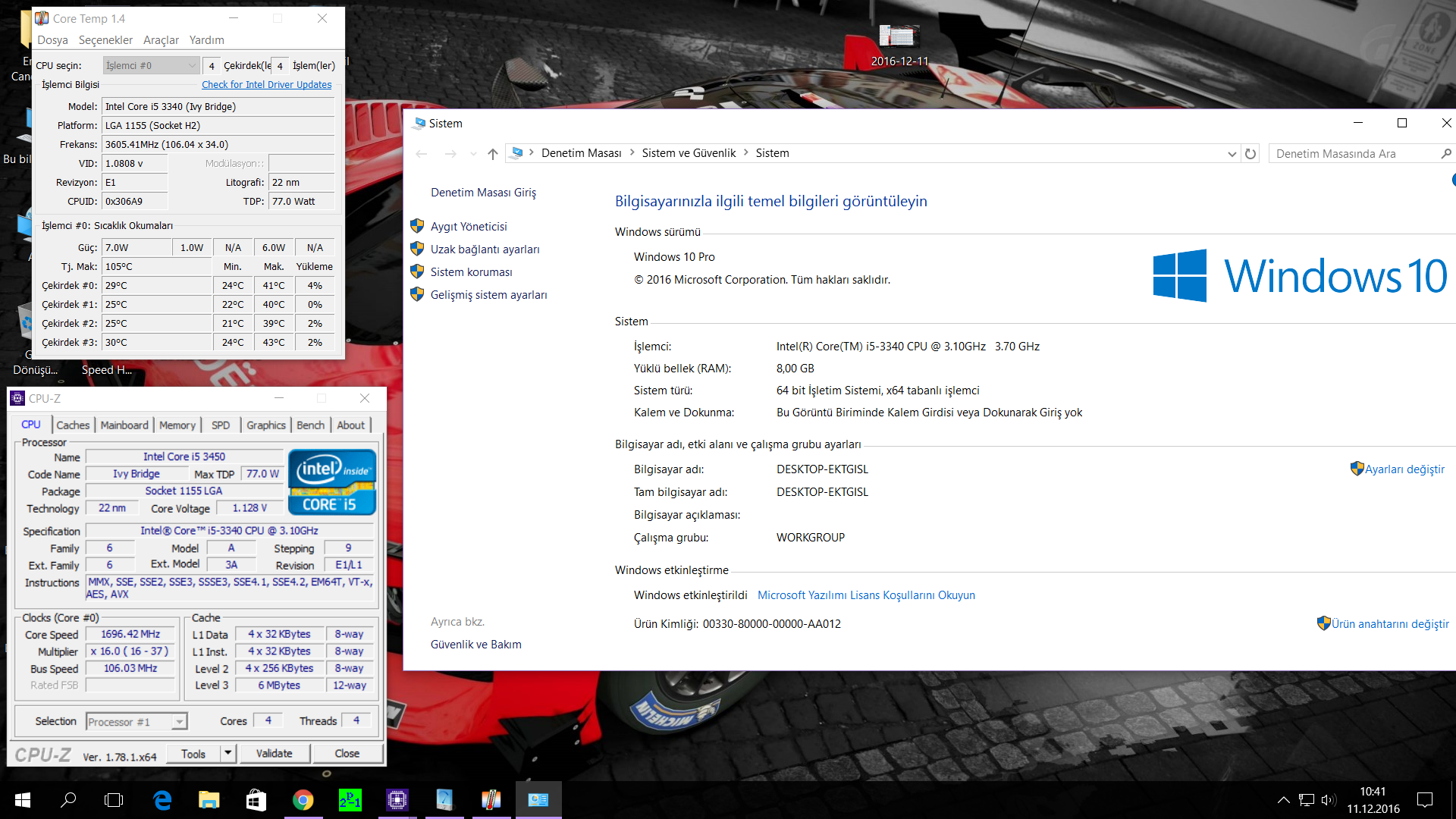The height and width of the screenshot is (819, 1456).
Task: Read Microsoft Yazılımı Lisans Koşullarını Okuyun
Action: pos(866,595)
